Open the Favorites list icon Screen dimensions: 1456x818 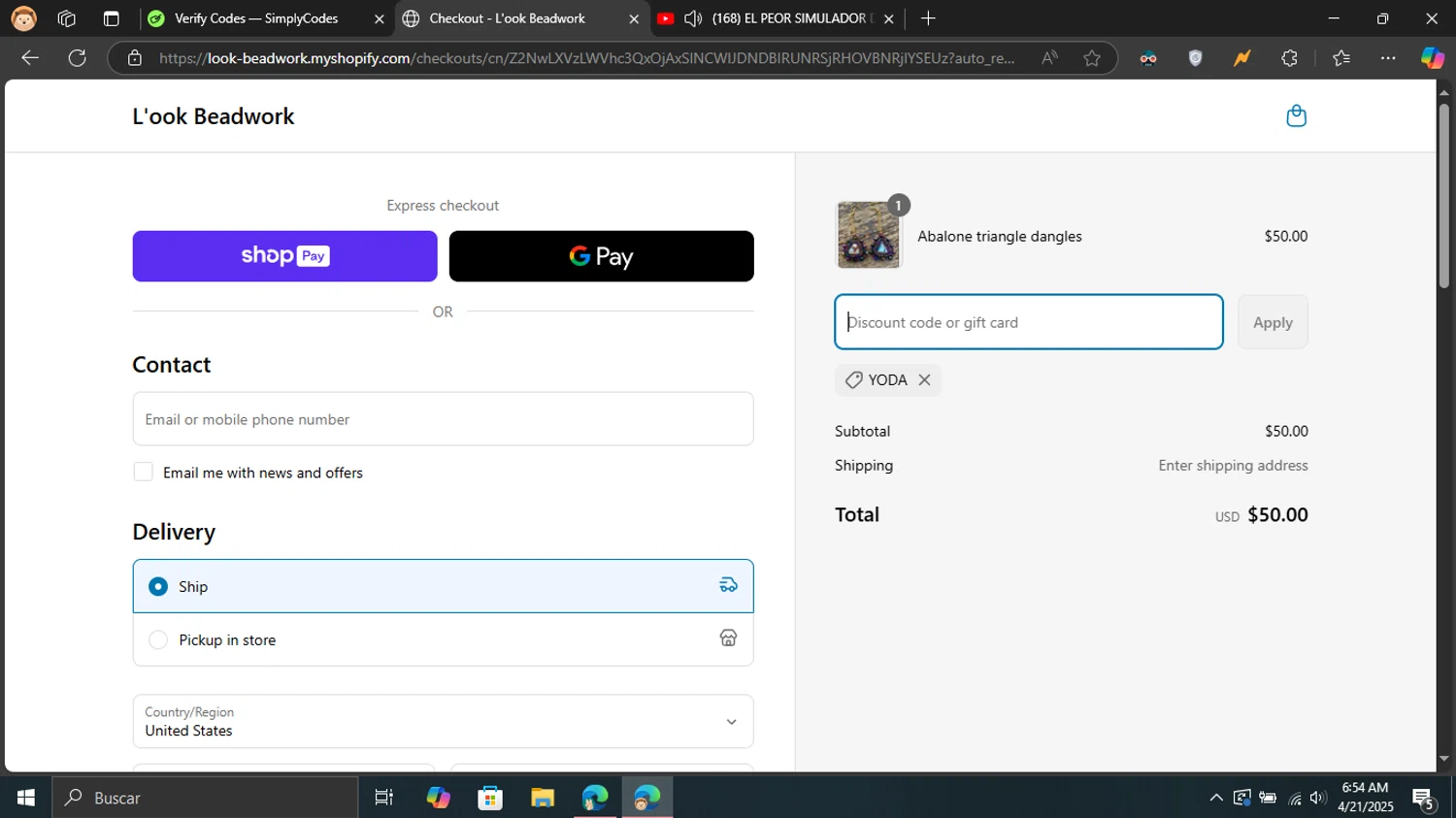tap(1341, 58)
